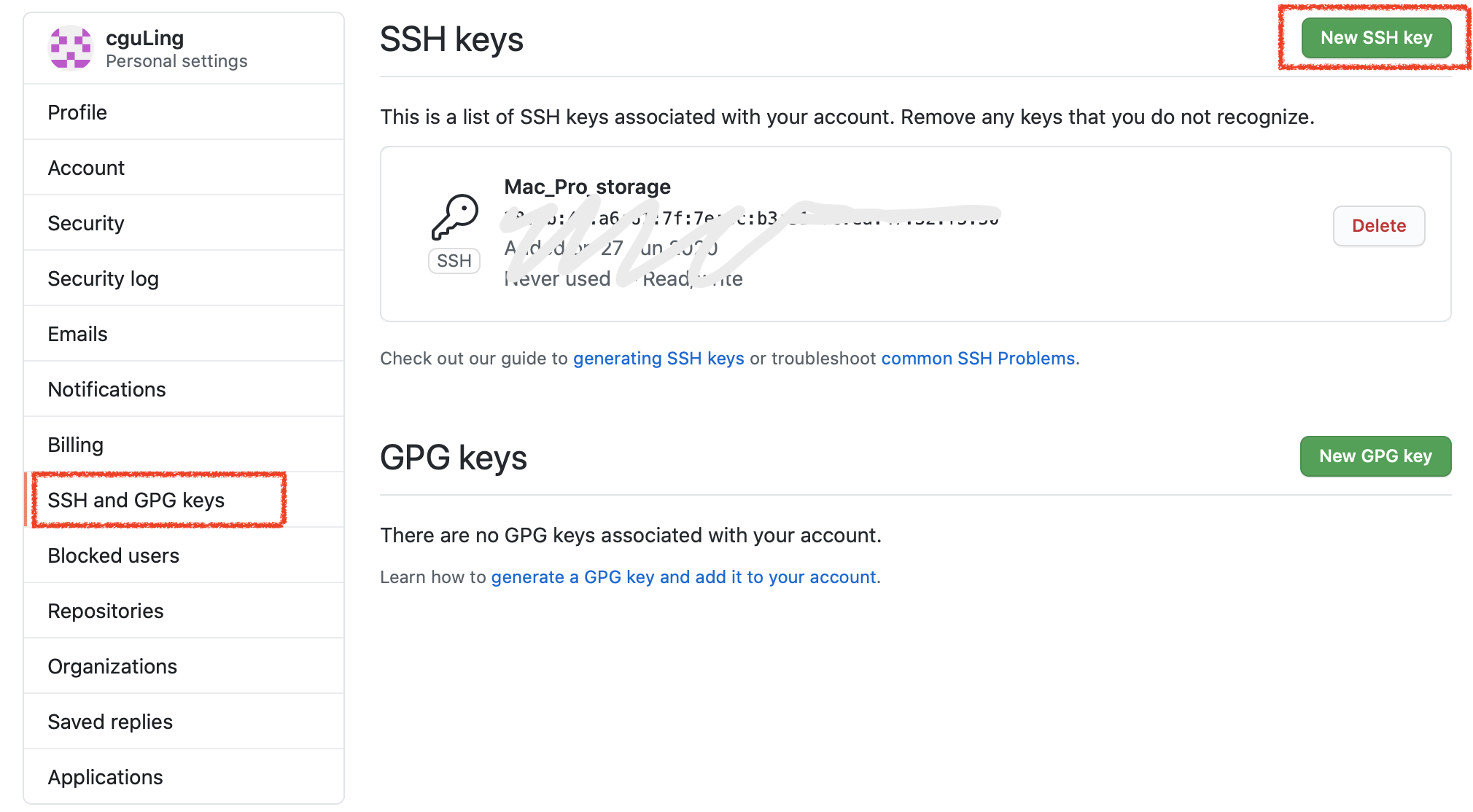Open Notifications settings
This screenshot has width=1473, height=812.
tap(184, 389)
